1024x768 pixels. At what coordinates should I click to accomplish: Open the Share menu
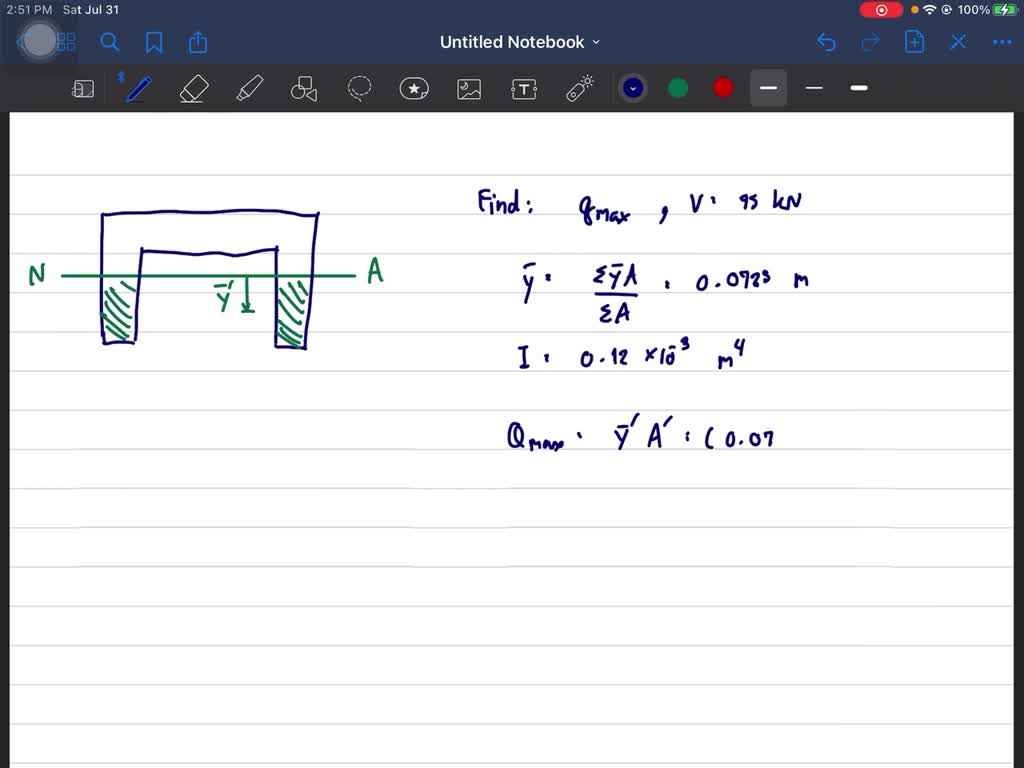click(x=197, y=42)
